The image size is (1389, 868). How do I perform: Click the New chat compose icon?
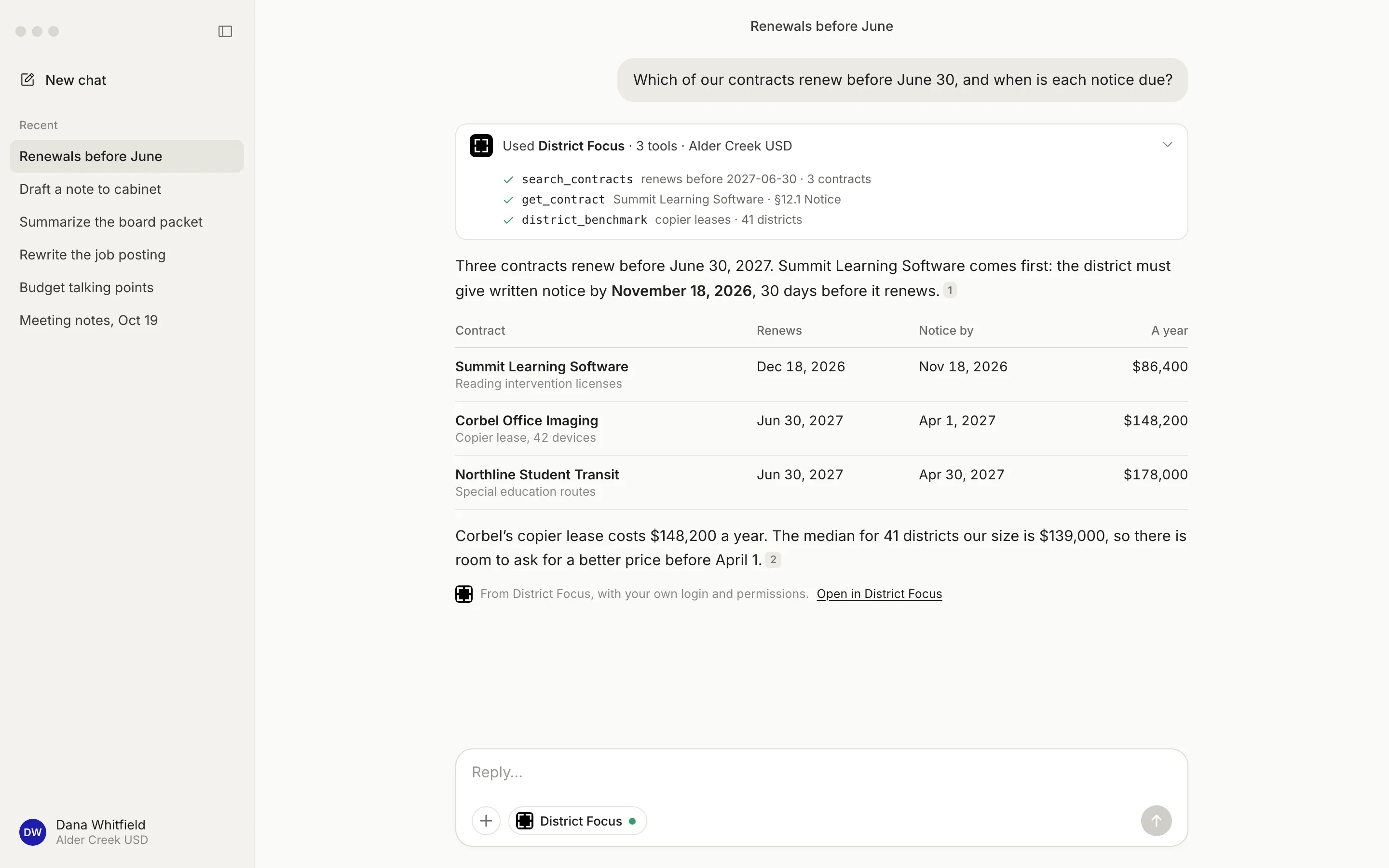[27, 79]
